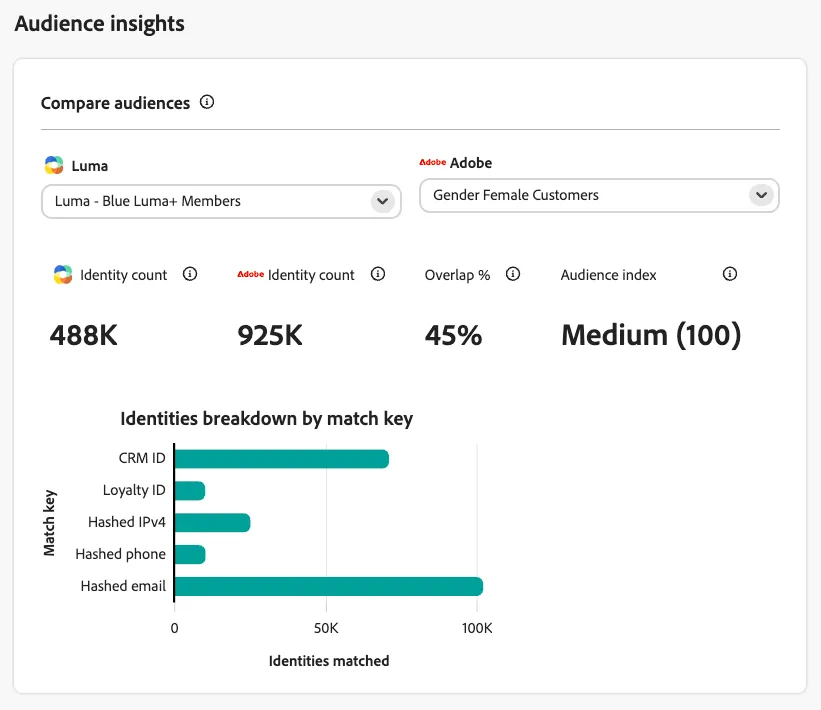Click the Overlap % info icon
The height and width of the screenshot is (710, 821).
(513, 274)
